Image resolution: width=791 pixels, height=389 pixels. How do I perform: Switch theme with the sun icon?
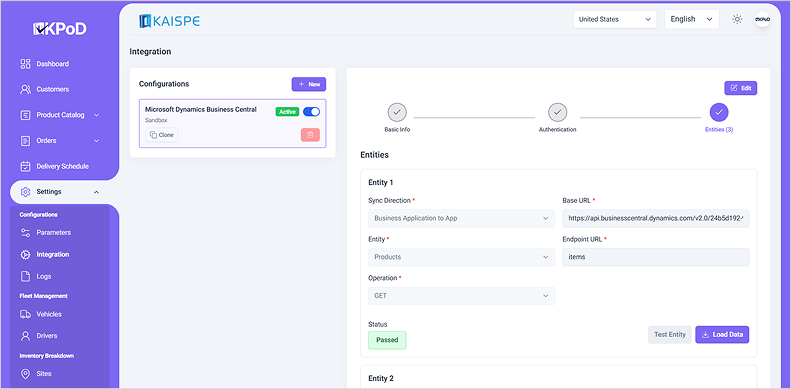(x=737, y=19)
